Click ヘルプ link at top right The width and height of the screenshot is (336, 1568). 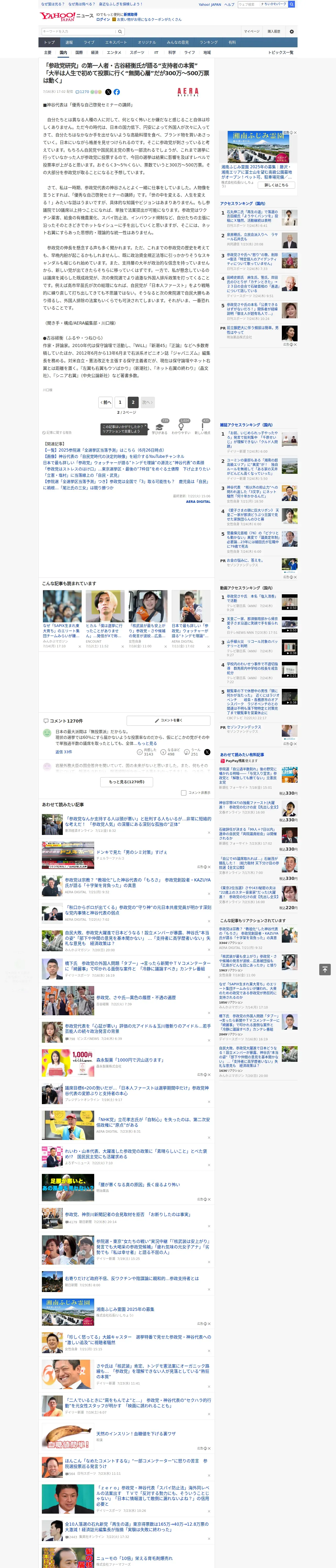[229, 4]
